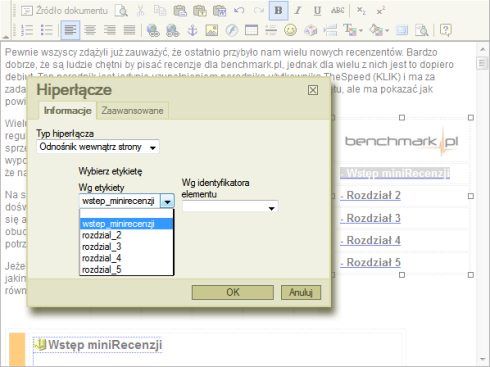This screenshot has height=367, width=490.
Task: Click the editor scrollbar up arrow
Action: click(483, 50)
